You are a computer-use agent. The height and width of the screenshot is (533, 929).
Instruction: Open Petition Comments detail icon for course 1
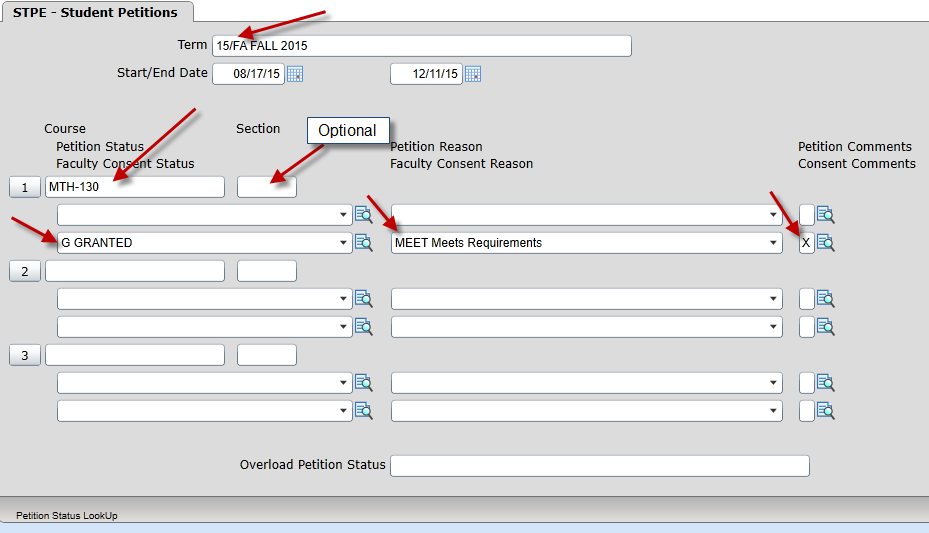point(826,214)
